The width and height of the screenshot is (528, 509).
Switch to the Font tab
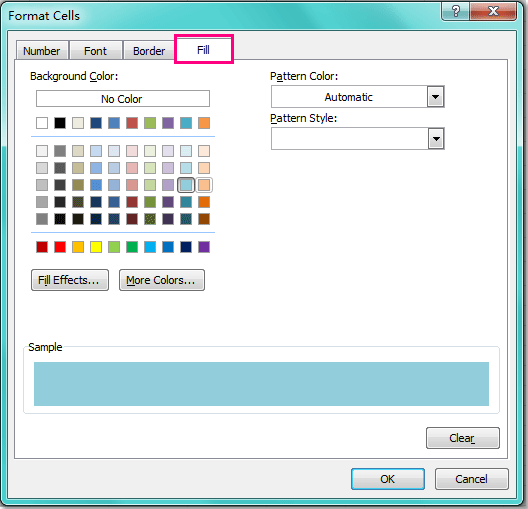click(x=95, y=51)
